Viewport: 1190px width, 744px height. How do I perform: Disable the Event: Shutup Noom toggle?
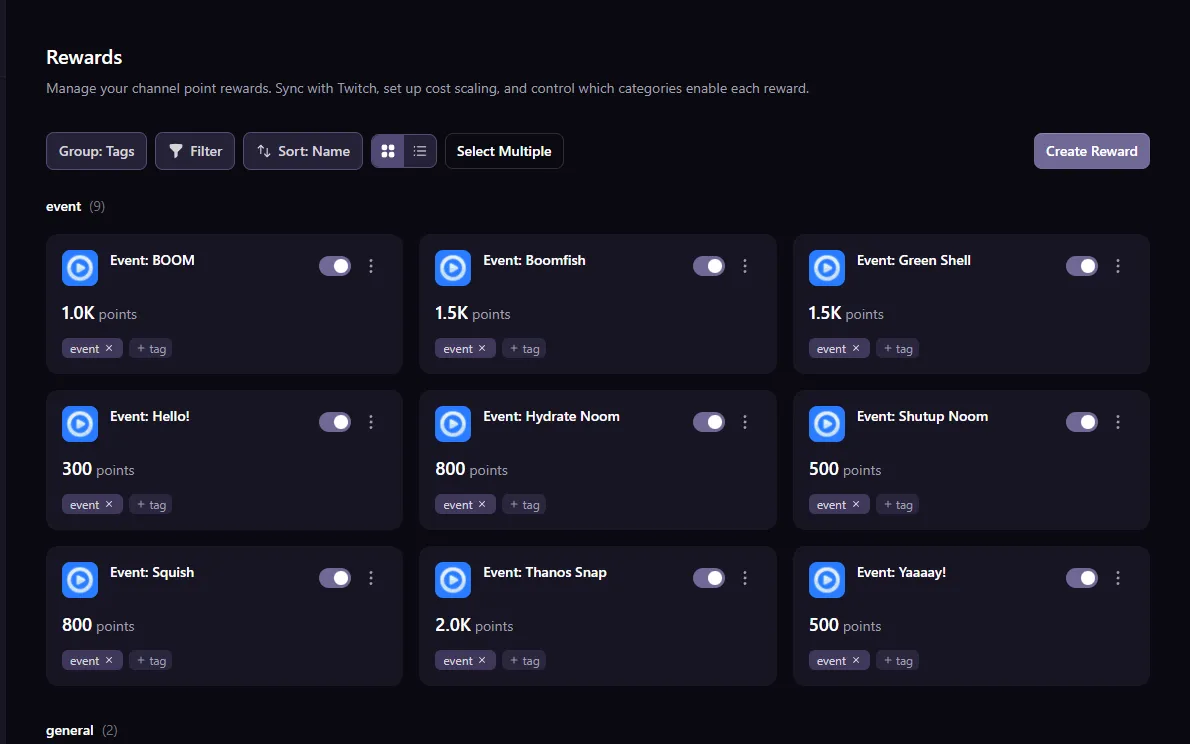pyautogui.click(x=1082, y=421)
